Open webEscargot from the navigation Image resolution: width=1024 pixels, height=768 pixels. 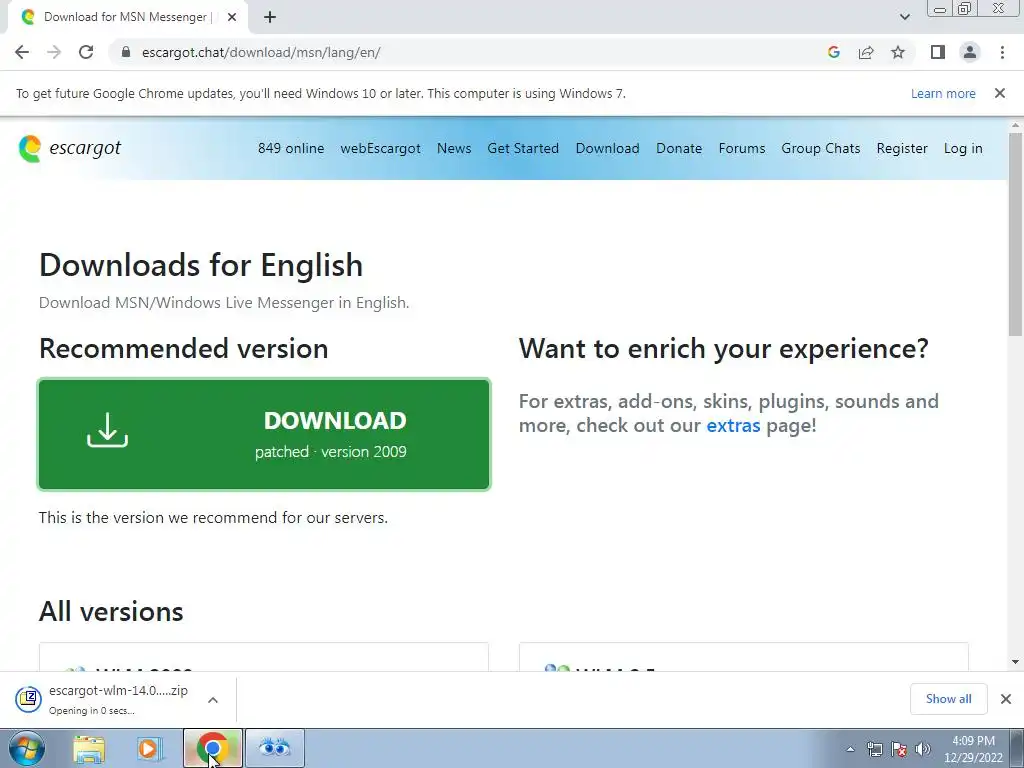point(380,148)
